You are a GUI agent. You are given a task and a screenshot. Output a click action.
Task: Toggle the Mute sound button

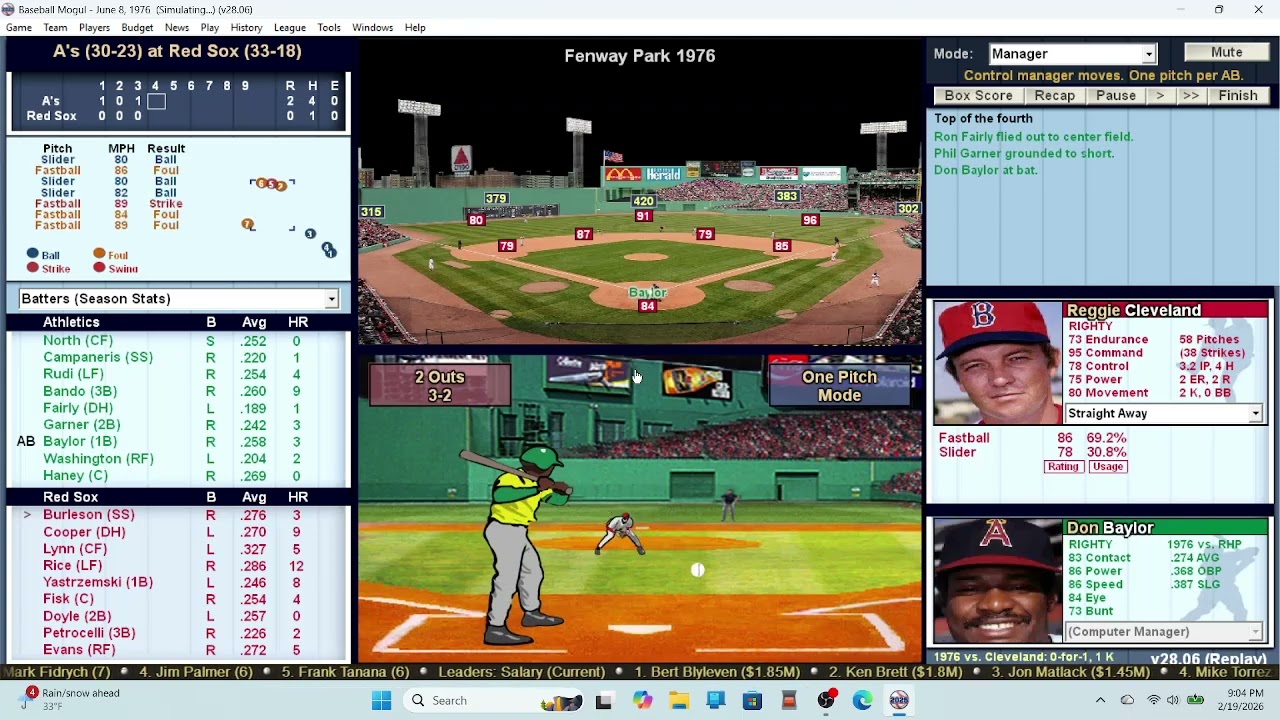1226,53
